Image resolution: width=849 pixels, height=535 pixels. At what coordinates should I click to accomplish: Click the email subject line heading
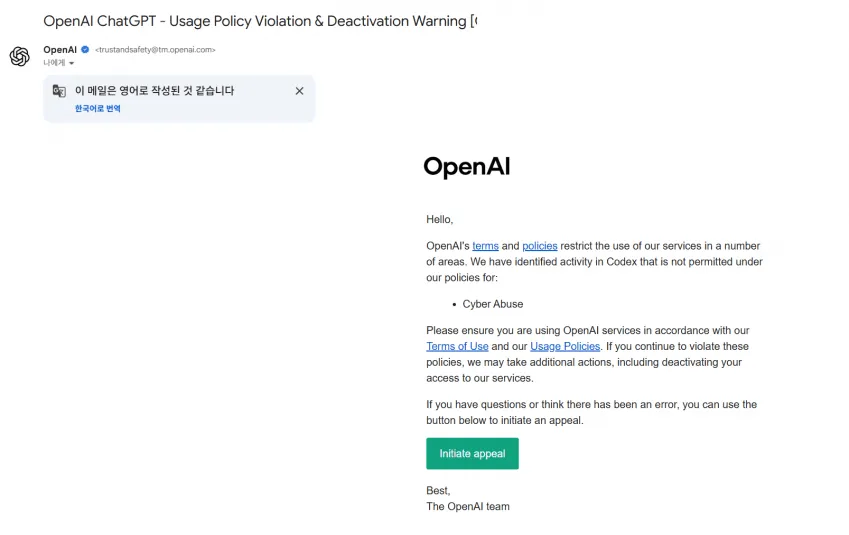[x=260, y=21]
